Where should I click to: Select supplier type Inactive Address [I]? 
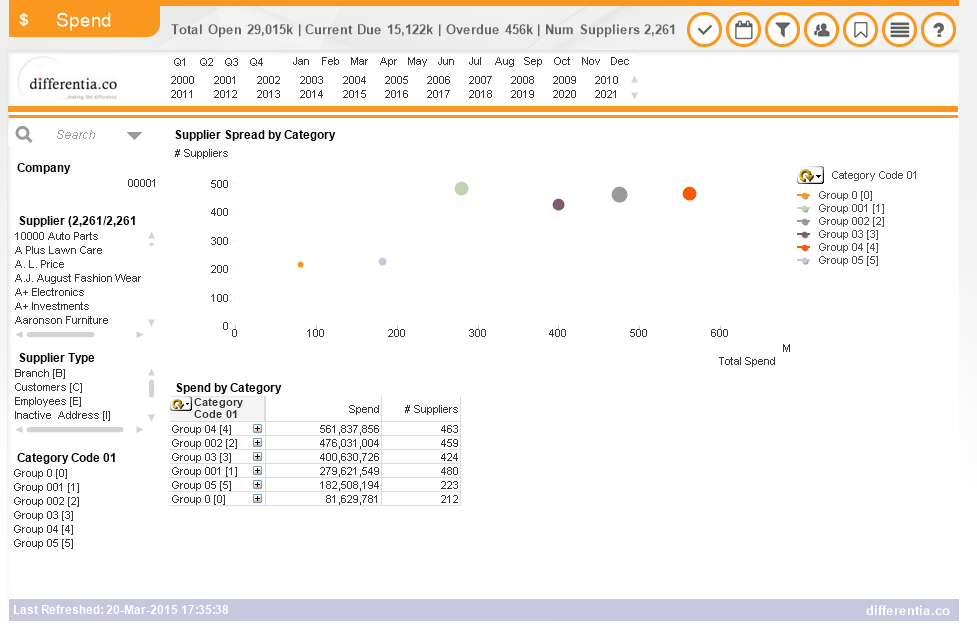[x=62, y=415]
